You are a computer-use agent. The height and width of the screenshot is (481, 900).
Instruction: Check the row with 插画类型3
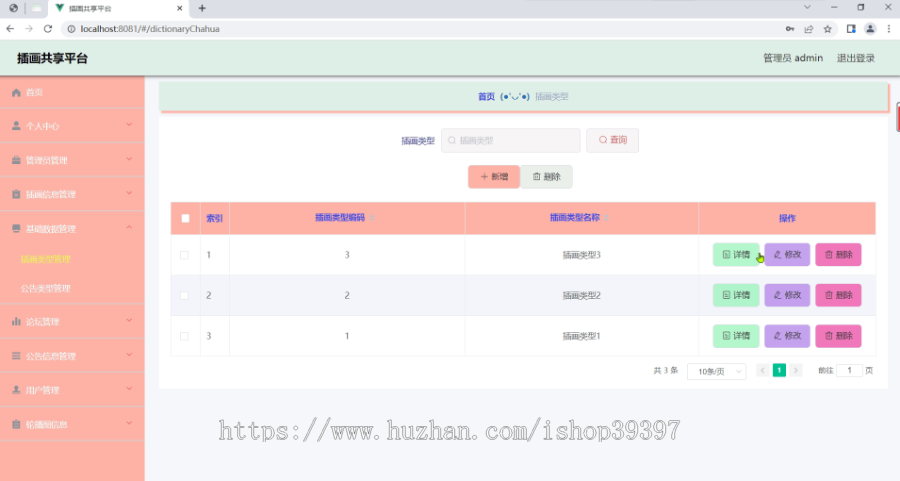point(184,255)
